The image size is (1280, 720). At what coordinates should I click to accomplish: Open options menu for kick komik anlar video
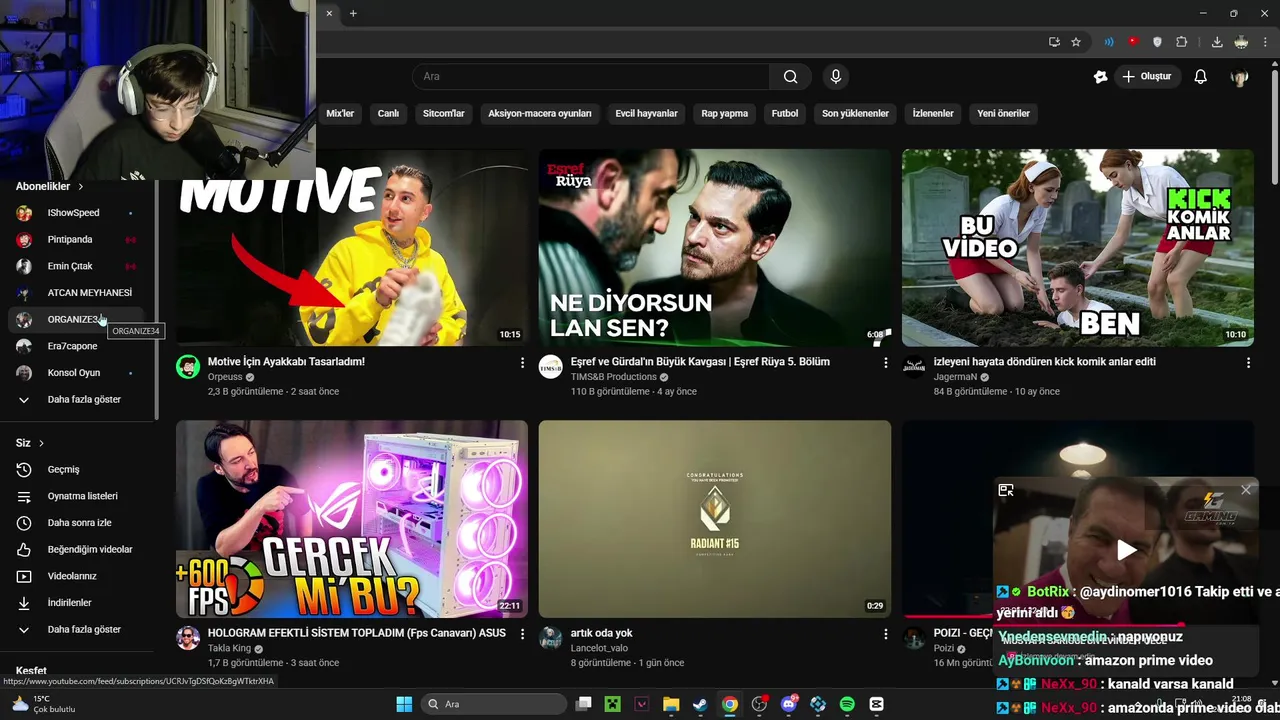(x=1248, y=363)
